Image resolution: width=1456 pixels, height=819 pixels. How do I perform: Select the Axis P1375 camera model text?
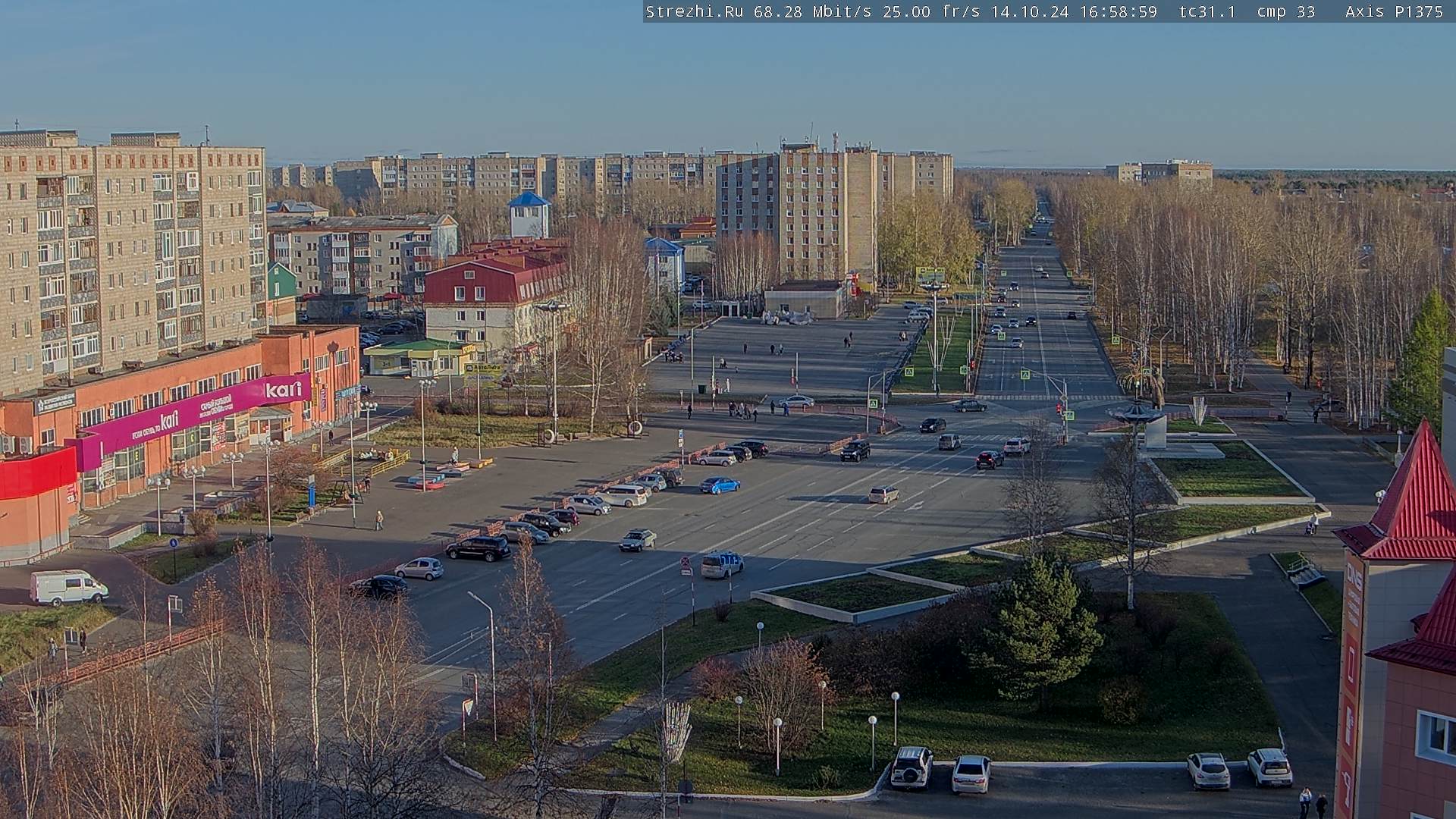point(1394,11)
